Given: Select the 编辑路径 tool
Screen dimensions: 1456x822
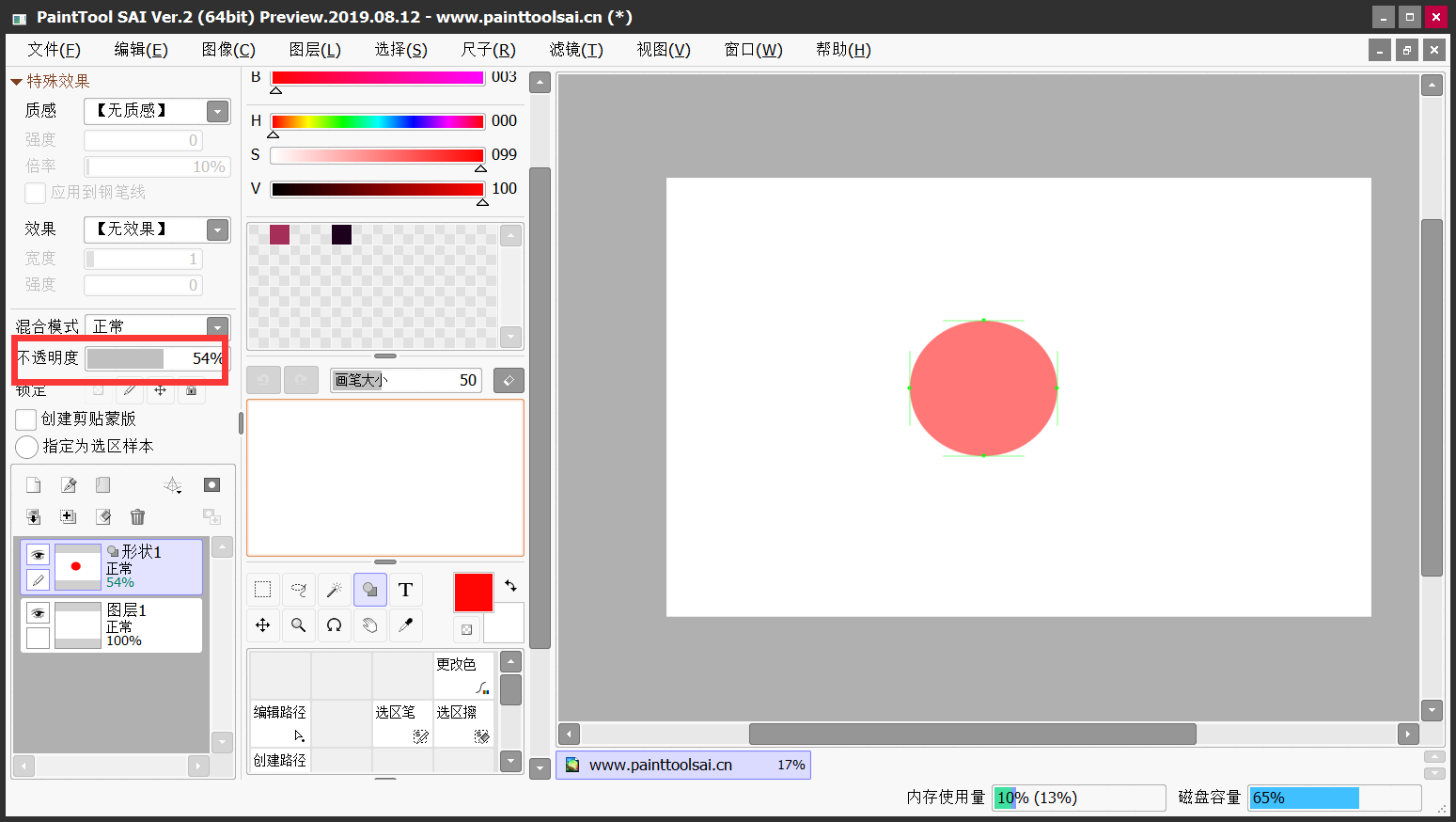Looking at the screenshot, I should [x=280, y=723].
